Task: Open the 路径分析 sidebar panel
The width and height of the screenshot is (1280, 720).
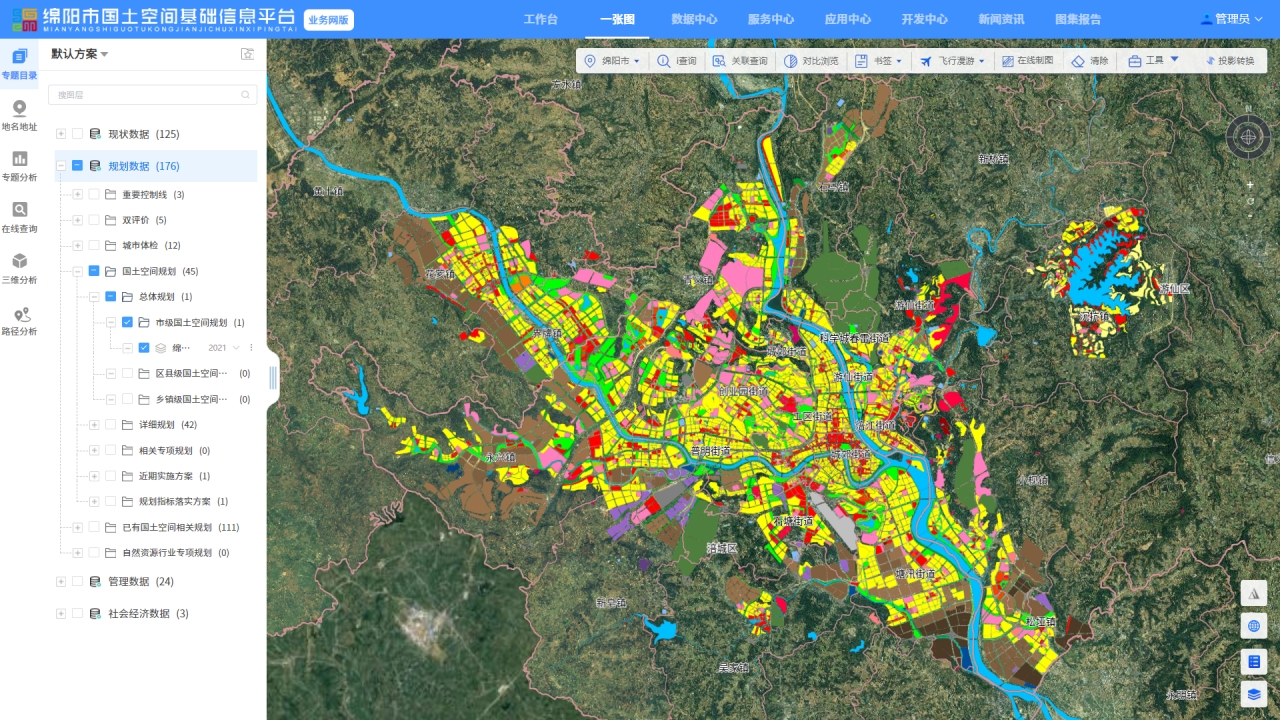Action: point(19,320)
